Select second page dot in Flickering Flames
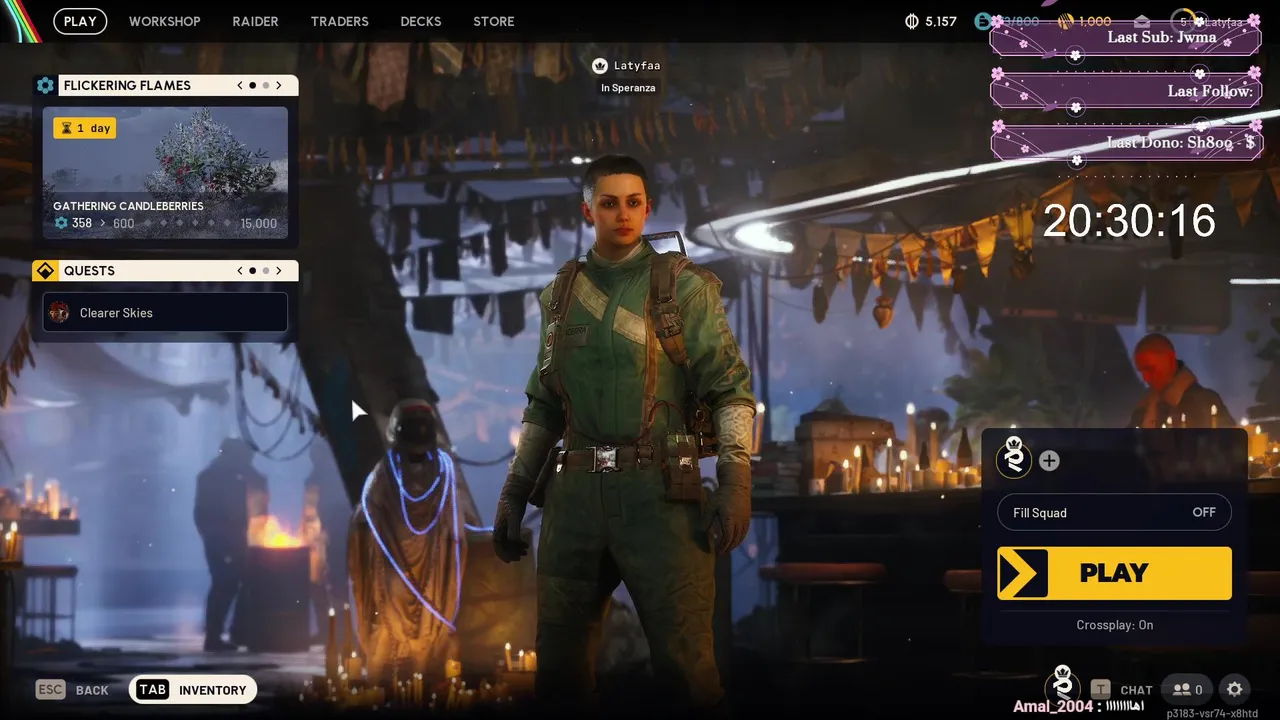 265,86
